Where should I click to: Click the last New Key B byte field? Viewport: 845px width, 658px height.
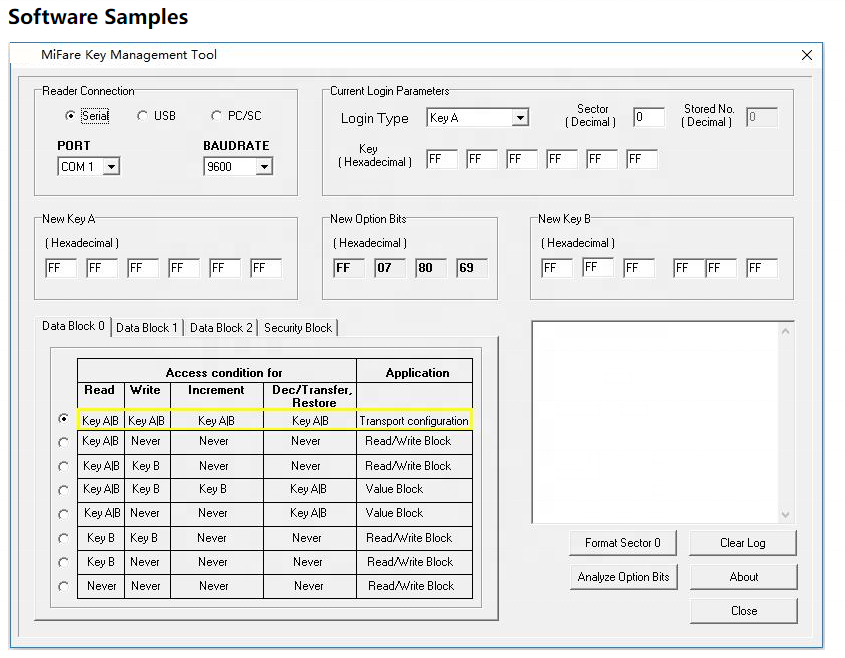pyautogui.click(x=762, y=268)
